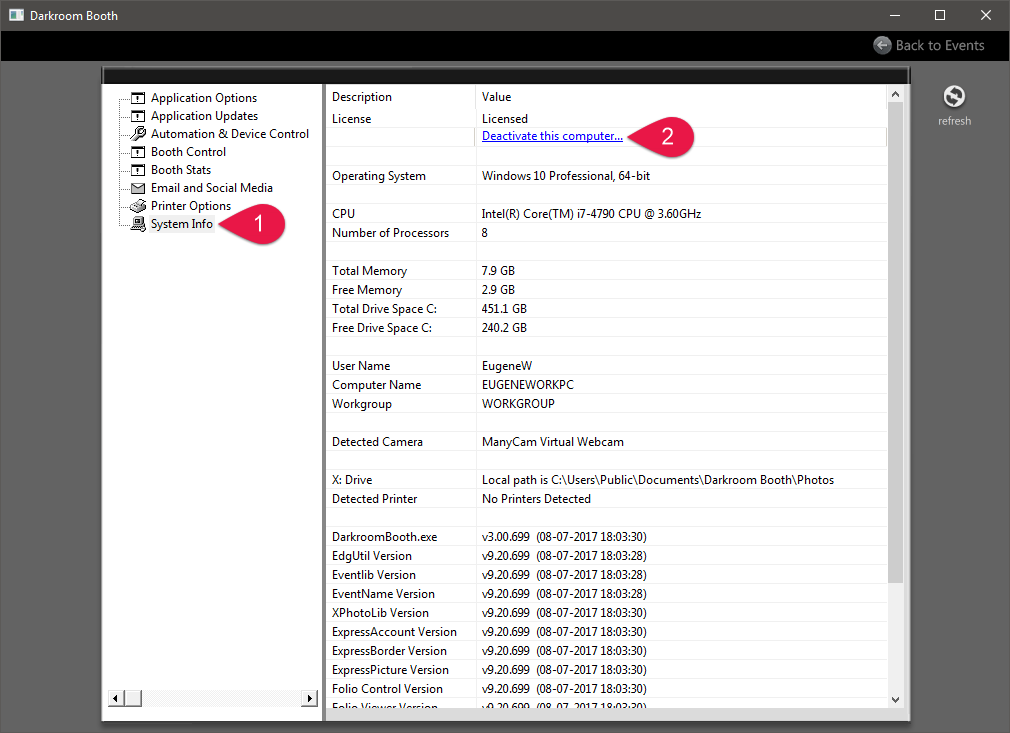Click the No Printers Detected value
Screen dimensions: 1010x733
click(536, 499)
